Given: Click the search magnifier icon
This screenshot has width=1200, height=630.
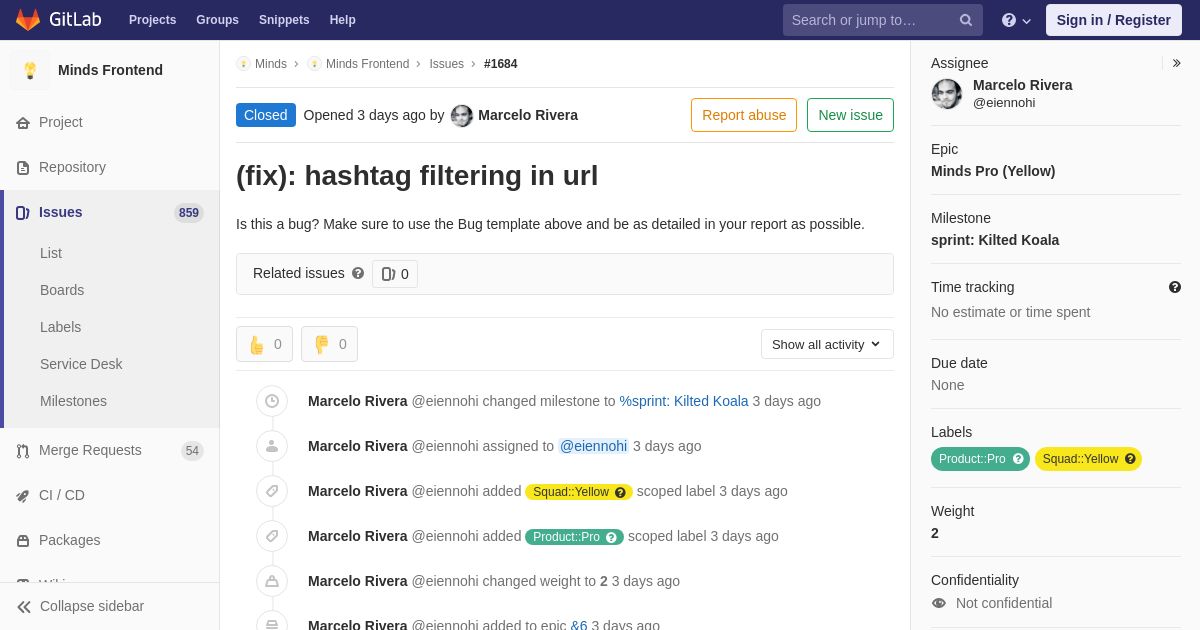Looking at the screenshot, I should [x=966, y=20].
